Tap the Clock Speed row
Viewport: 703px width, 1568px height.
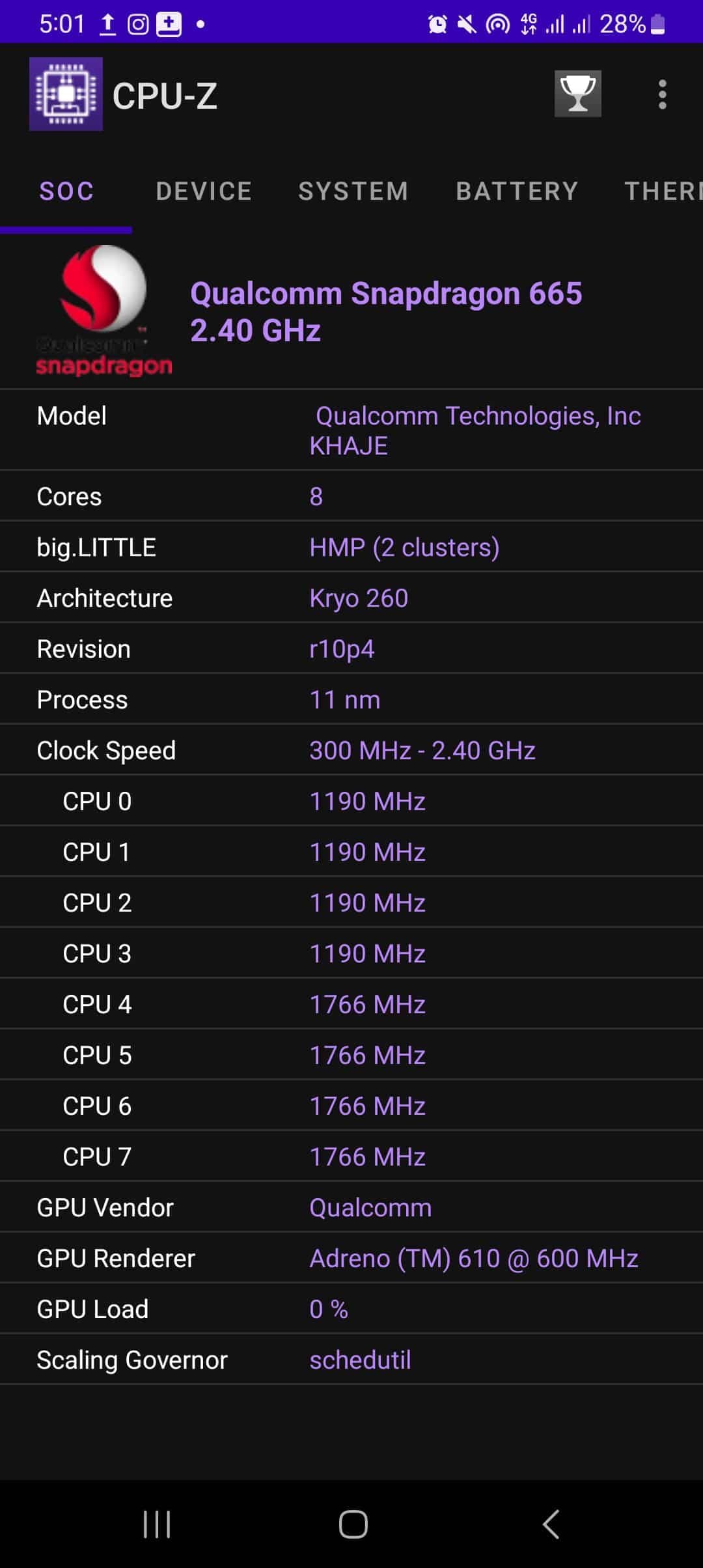(x=351, y=750)
